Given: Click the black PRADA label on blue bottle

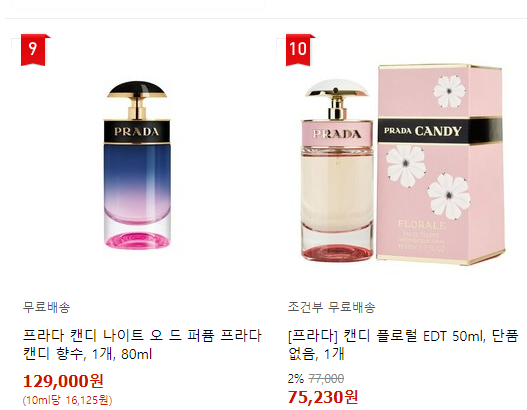Looking at the screenshot, I should (137, 131).
